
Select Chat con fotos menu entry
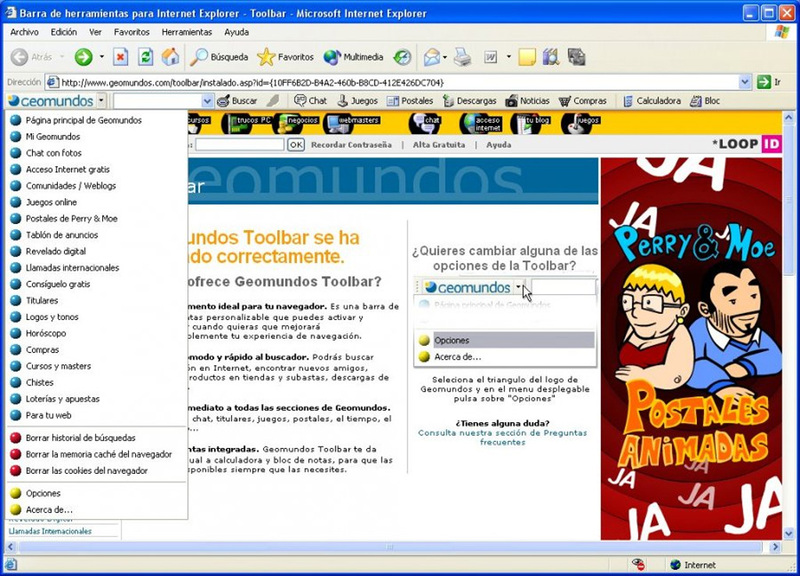(x=96, y=153)
